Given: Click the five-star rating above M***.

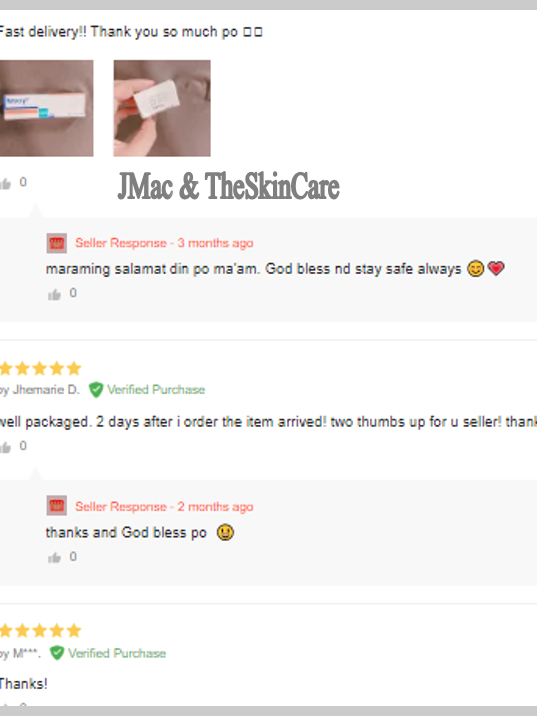Looking at the screenshot, I should point(40,631).
